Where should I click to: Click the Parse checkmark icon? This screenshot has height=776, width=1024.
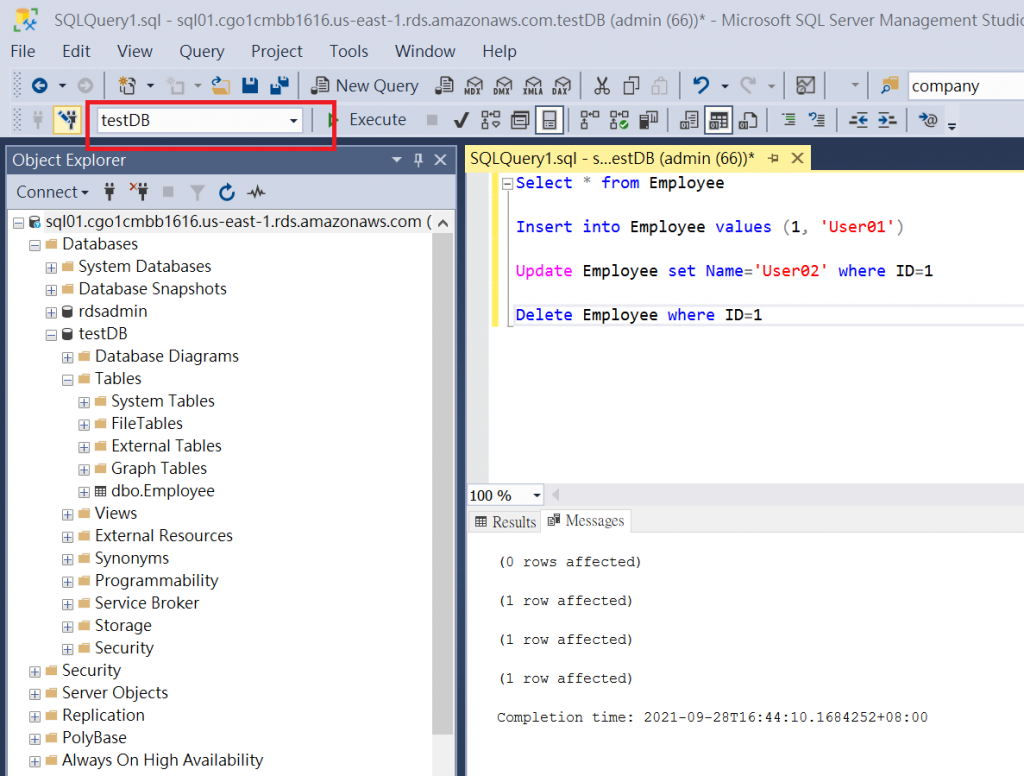point(461,120)
